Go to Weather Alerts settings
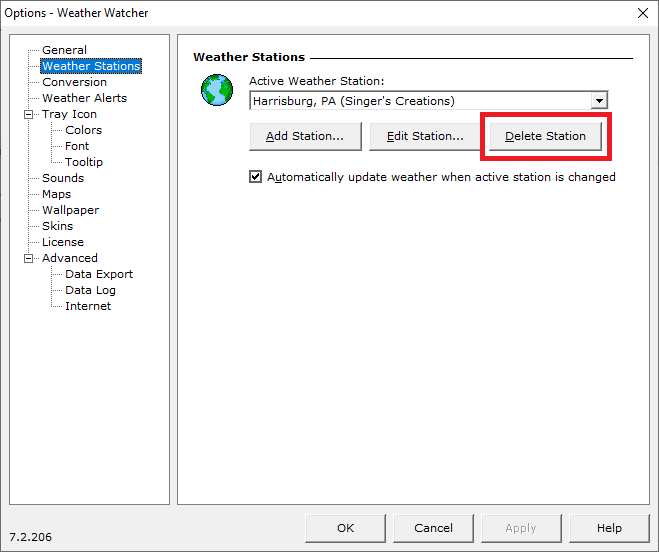 (84, 98)
